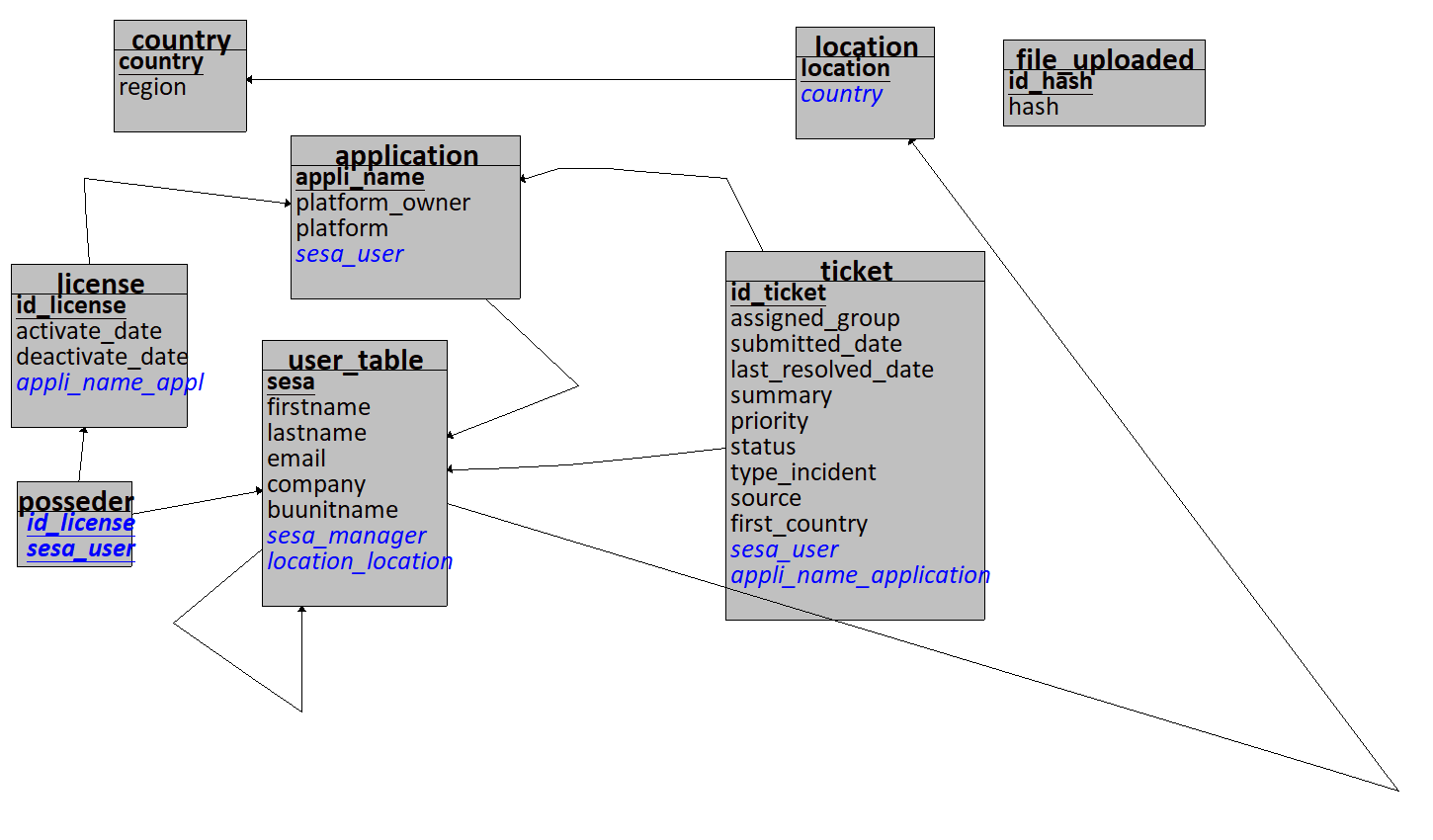
Task: Click the email field
Action: click(x=296, y=460)
